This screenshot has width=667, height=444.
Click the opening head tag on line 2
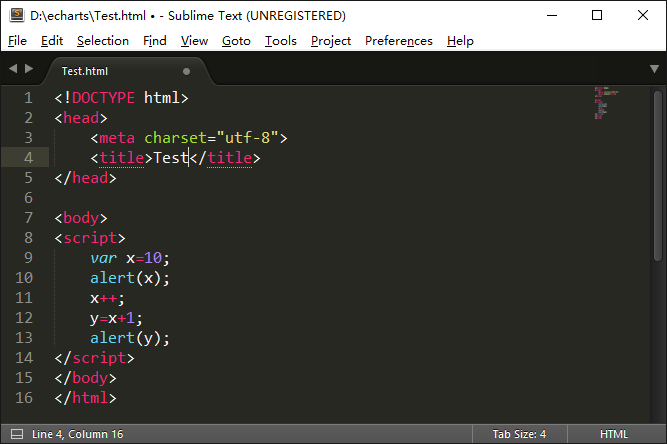81,118
